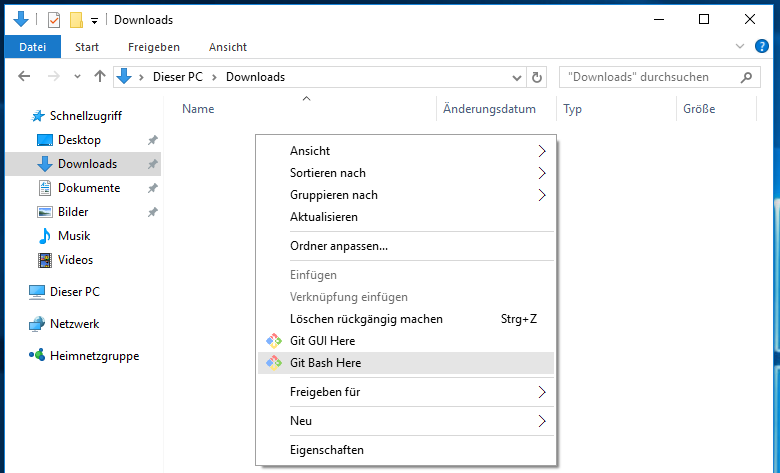Screen dimensions: 780x473
Task: Open the recent locations dropdown arrow
Action: click(x=77, y=77)
